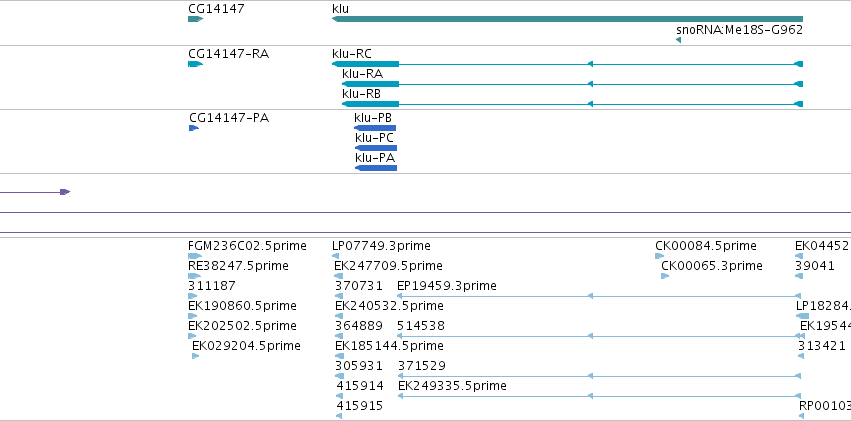Click the CK00065.3prime EST arrow

tap(665, 276)
